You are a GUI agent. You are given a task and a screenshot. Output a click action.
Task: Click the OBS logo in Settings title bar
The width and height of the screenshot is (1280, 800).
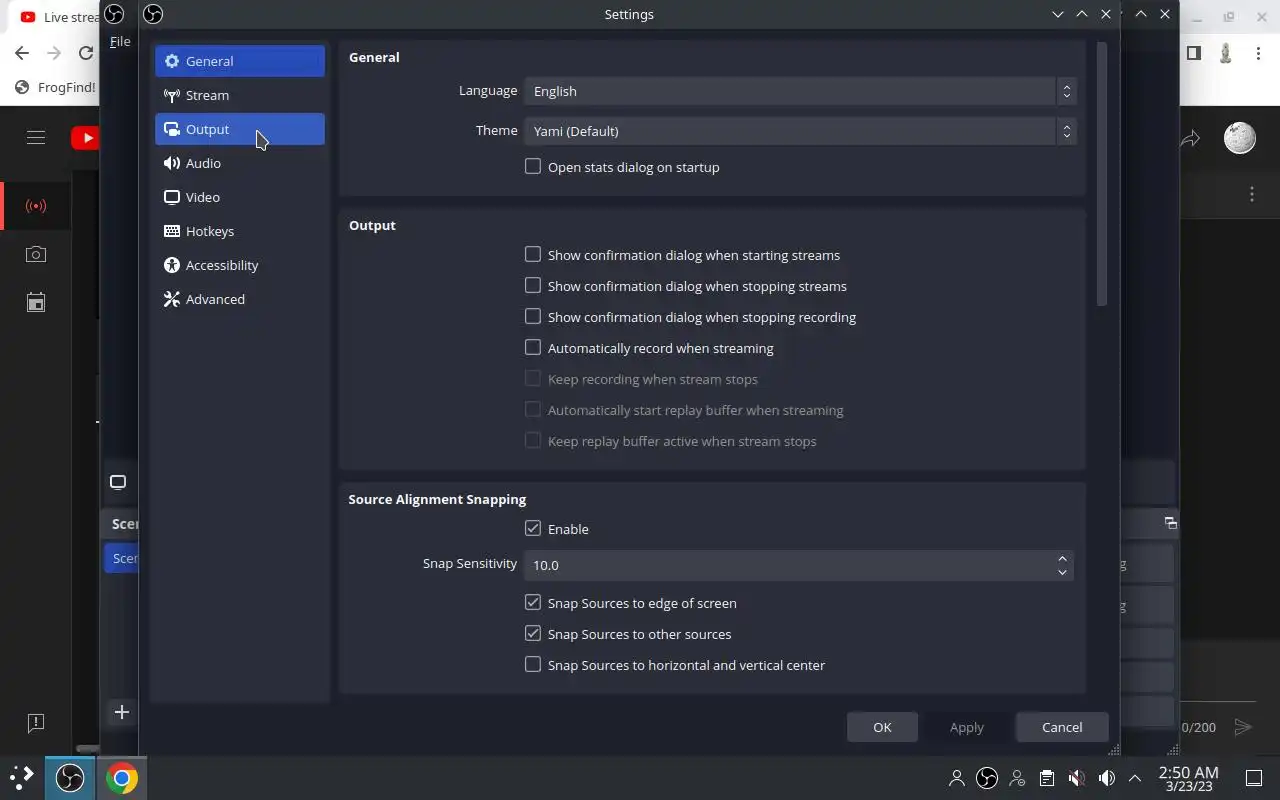coord(153,14)
